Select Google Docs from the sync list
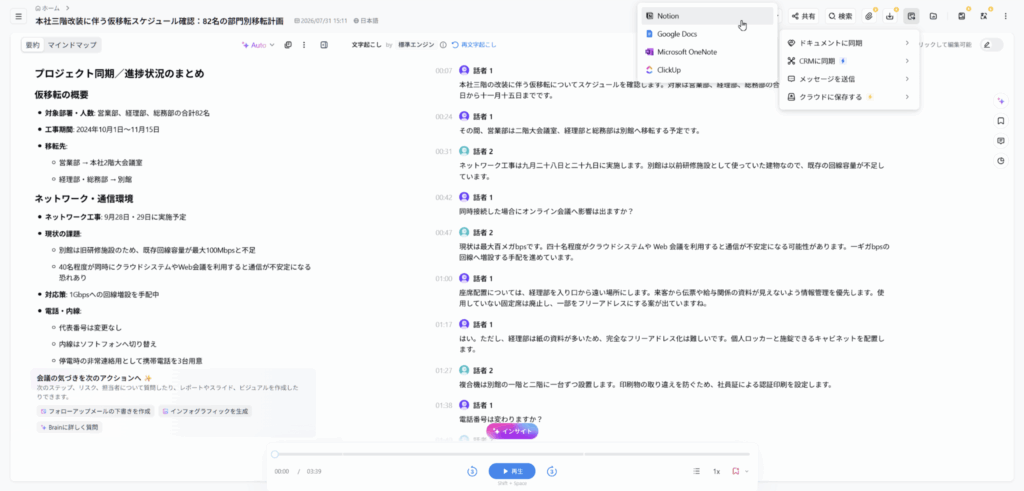The height and width of the screenshot is (491, 1024). tap(707, 34)
